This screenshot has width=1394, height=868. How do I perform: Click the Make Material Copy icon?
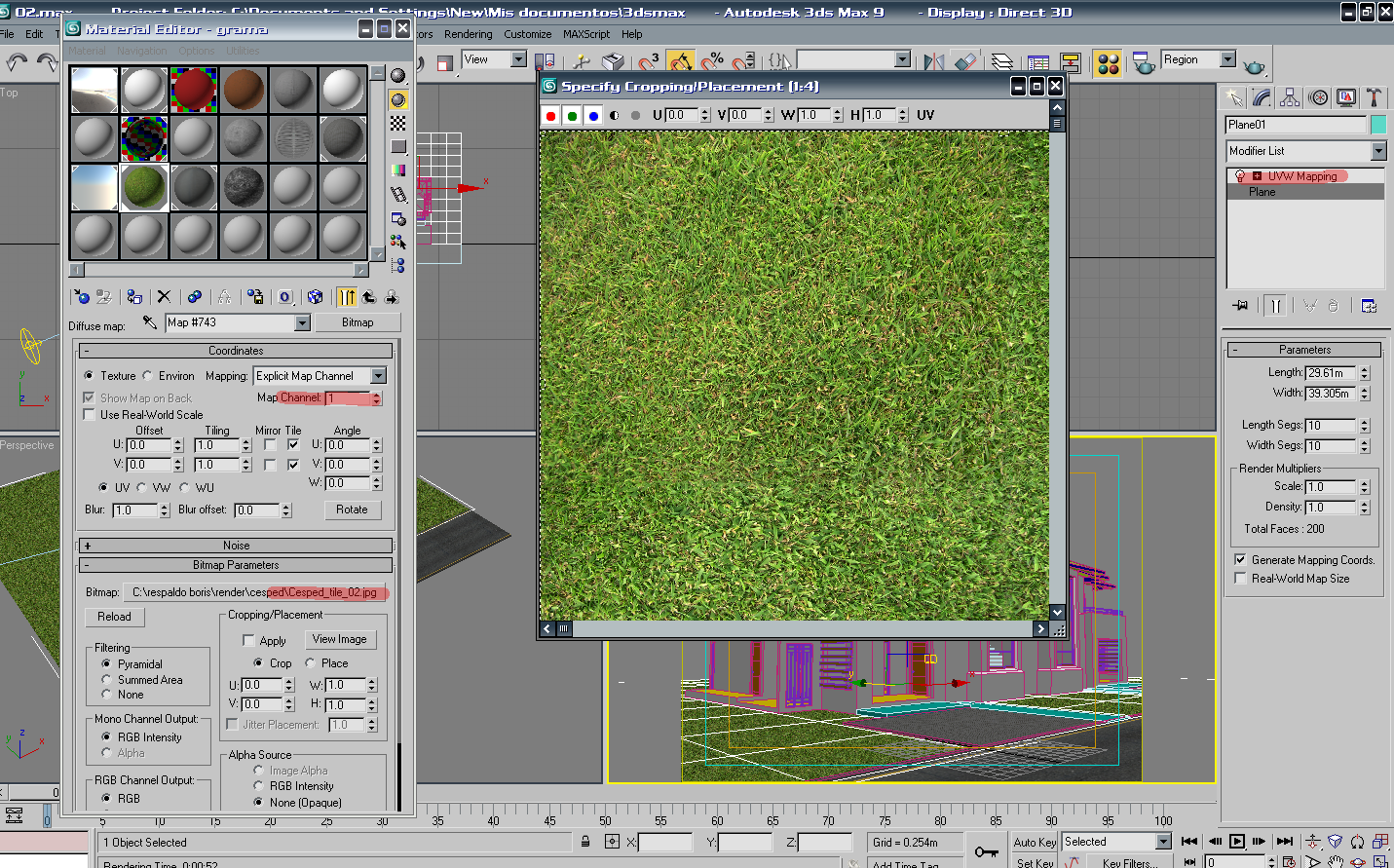tap(195, 297)
